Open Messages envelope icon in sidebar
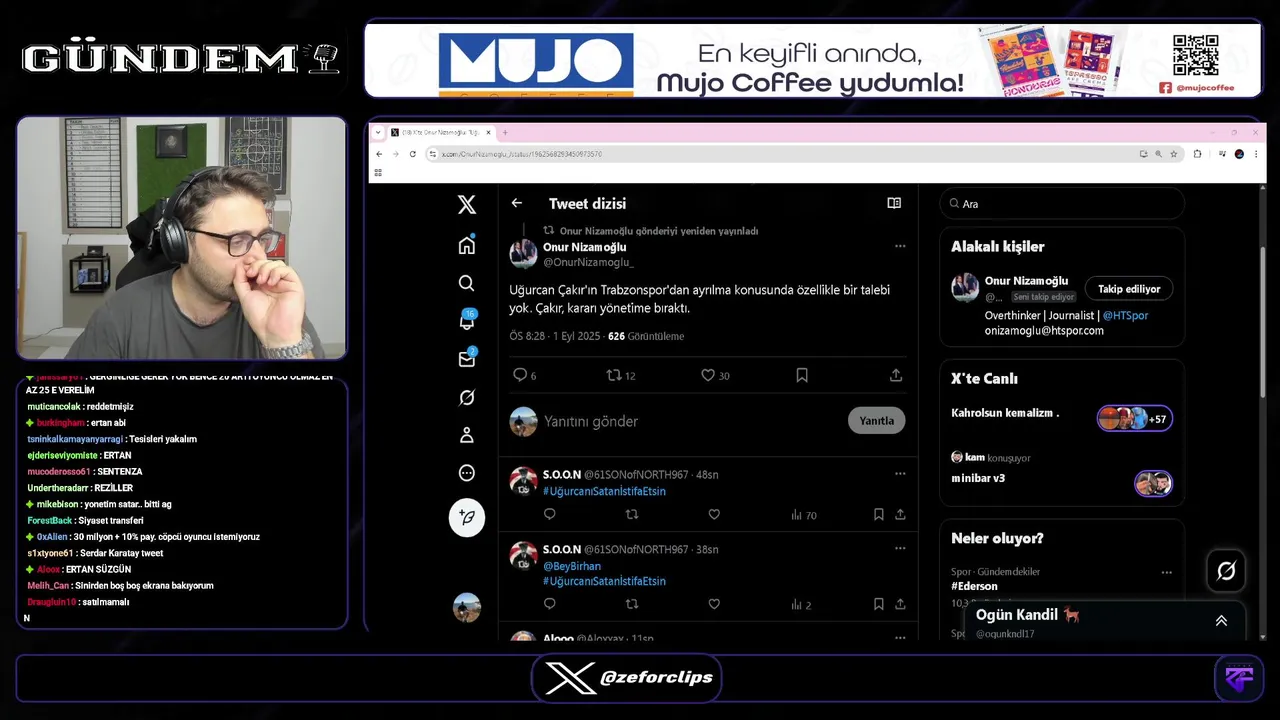This screenshot has width=1280, height=720. tap(467, 359)
